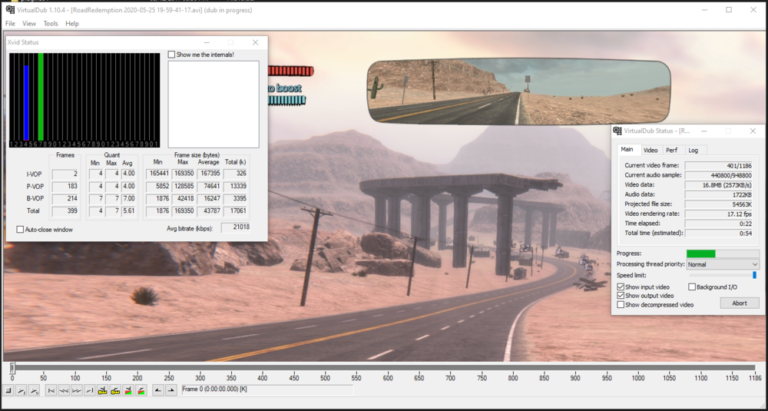The width and height of the screenshot is (768, 411).
Task: Click the empty Xvid internals text box
Action: point(214,104)
